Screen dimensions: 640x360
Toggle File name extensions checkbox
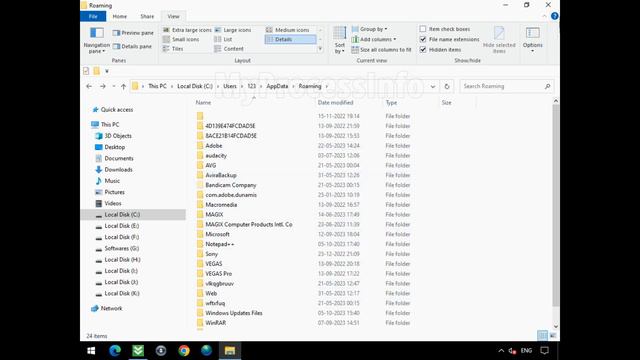coord(423,39)
